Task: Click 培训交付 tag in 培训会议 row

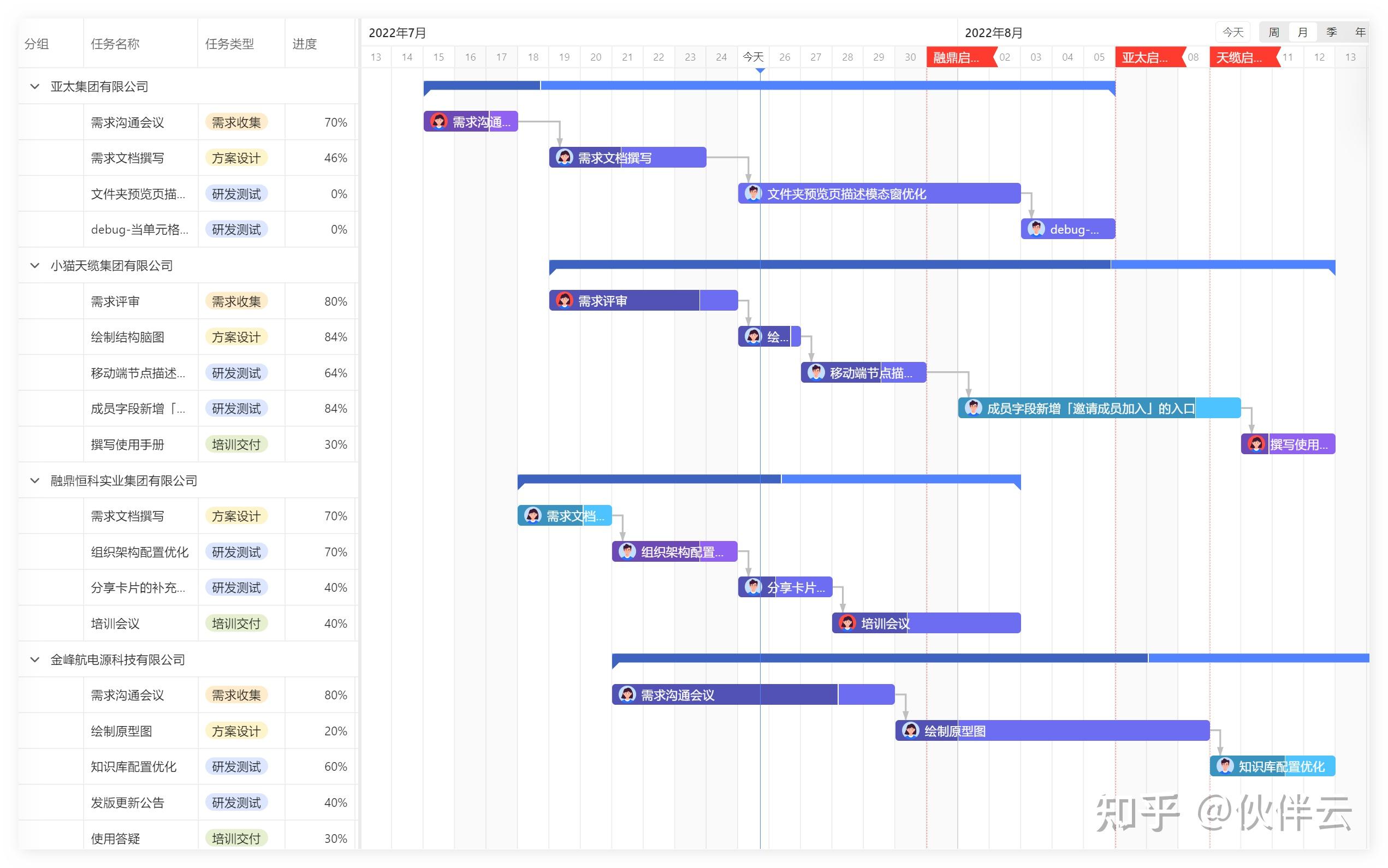Action: (236, 623)
